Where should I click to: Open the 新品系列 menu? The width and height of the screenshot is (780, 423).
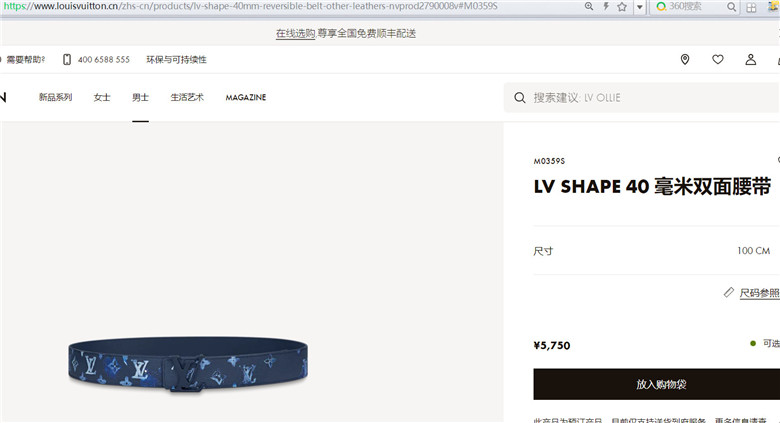(x=56, y=98)
